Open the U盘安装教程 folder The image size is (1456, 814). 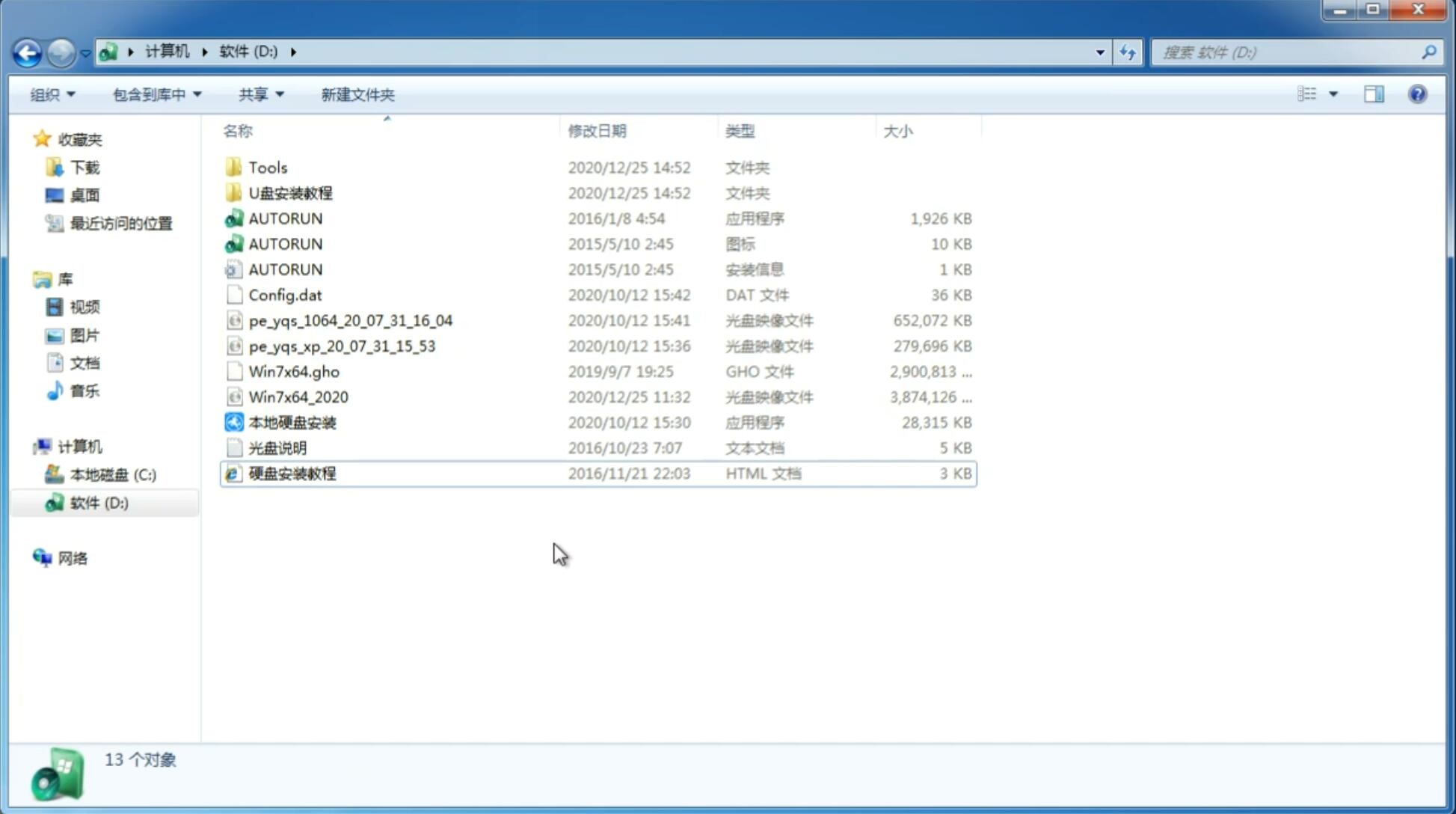(x=291, y=193)
